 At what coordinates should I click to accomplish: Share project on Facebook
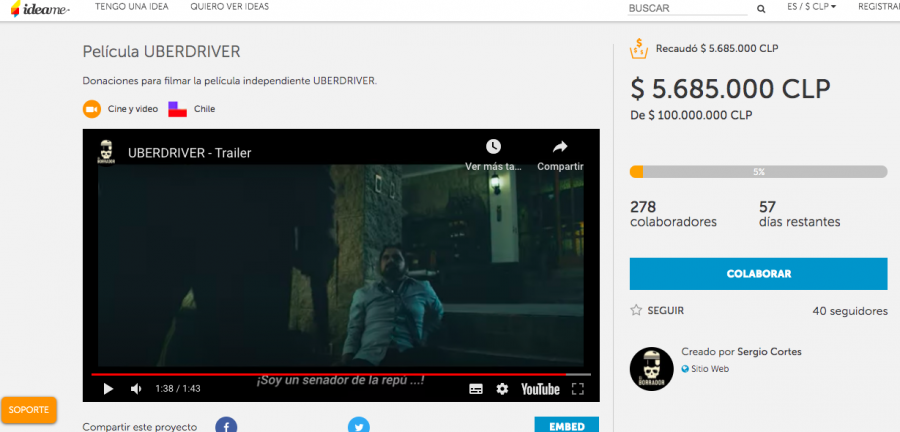226,425
